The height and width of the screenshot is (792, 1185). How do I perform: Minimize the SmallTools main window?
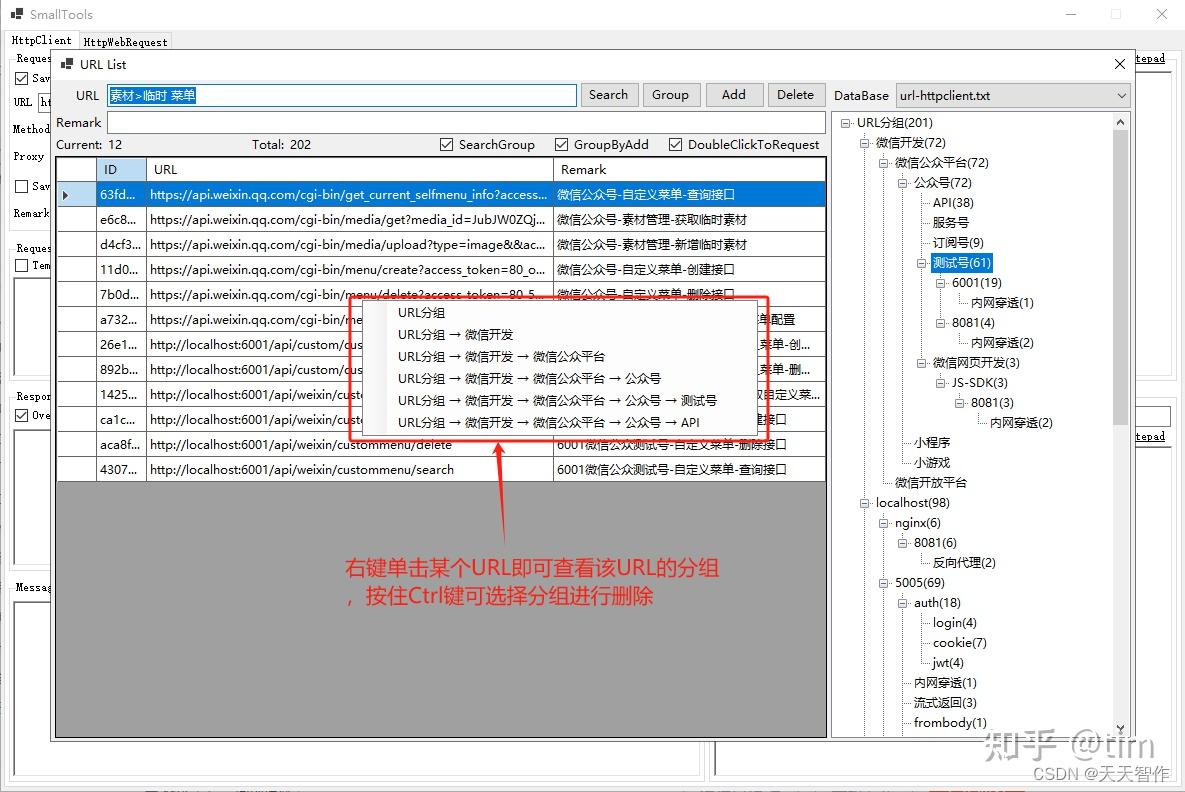(1071, 14)
